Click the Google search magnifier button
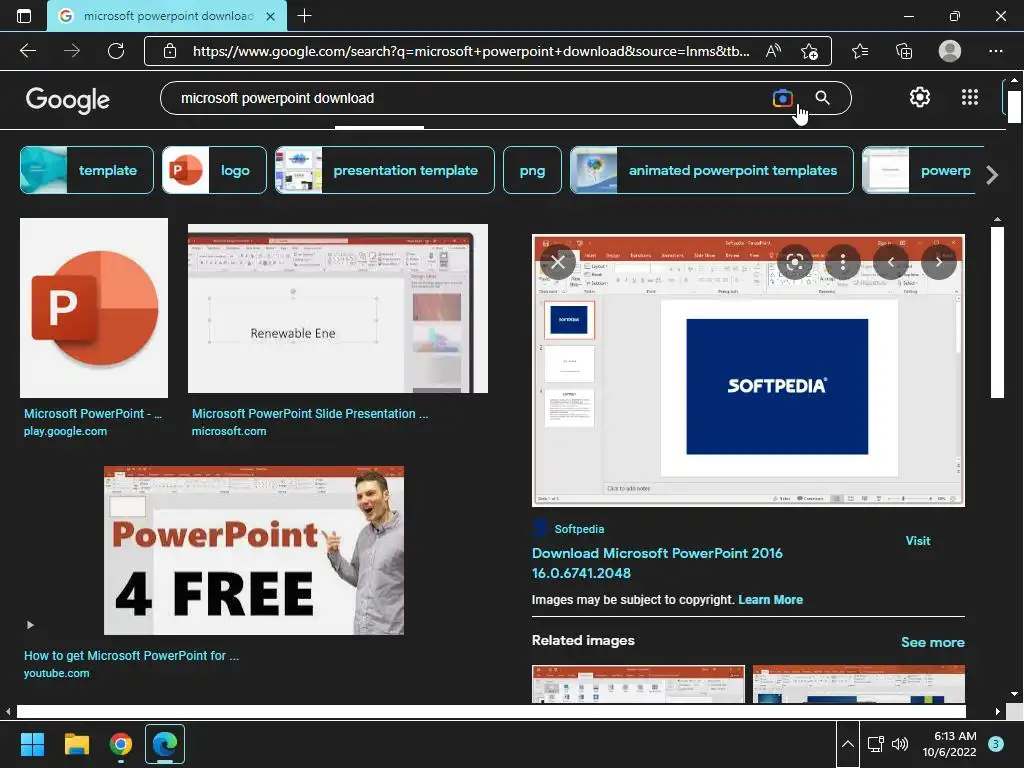Image resolution: width=1024 pixels, height=768 pixels. [x=822, y=98]
